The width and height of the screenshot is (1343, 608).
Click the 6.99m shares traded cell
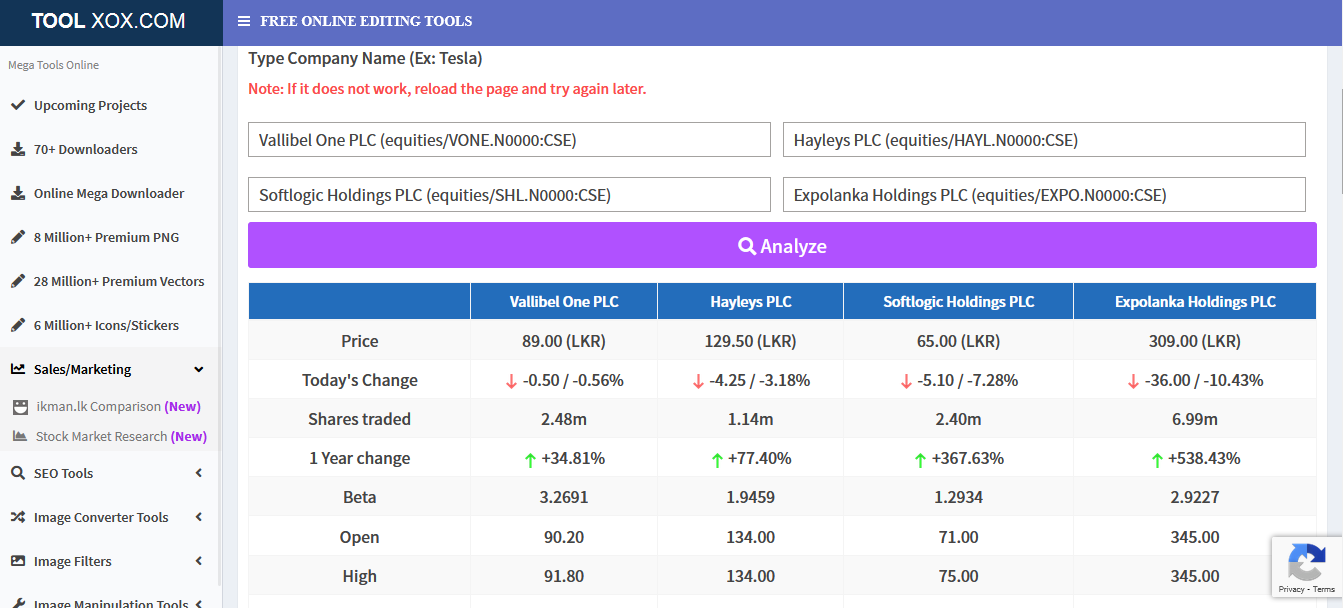pos(1195,419)
